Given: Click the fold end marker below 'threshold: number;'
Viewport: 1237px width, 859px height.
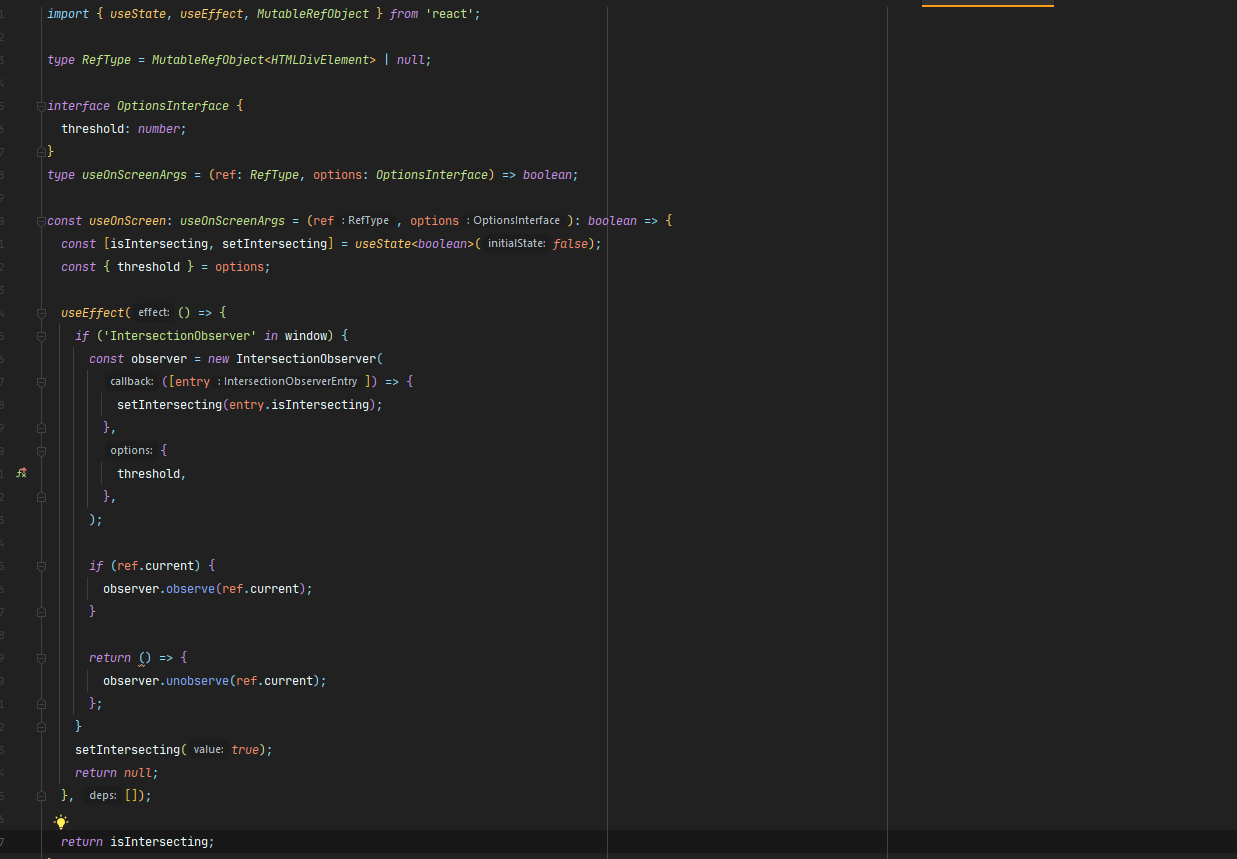Looking at the screenshot, I should click(41, 152).
